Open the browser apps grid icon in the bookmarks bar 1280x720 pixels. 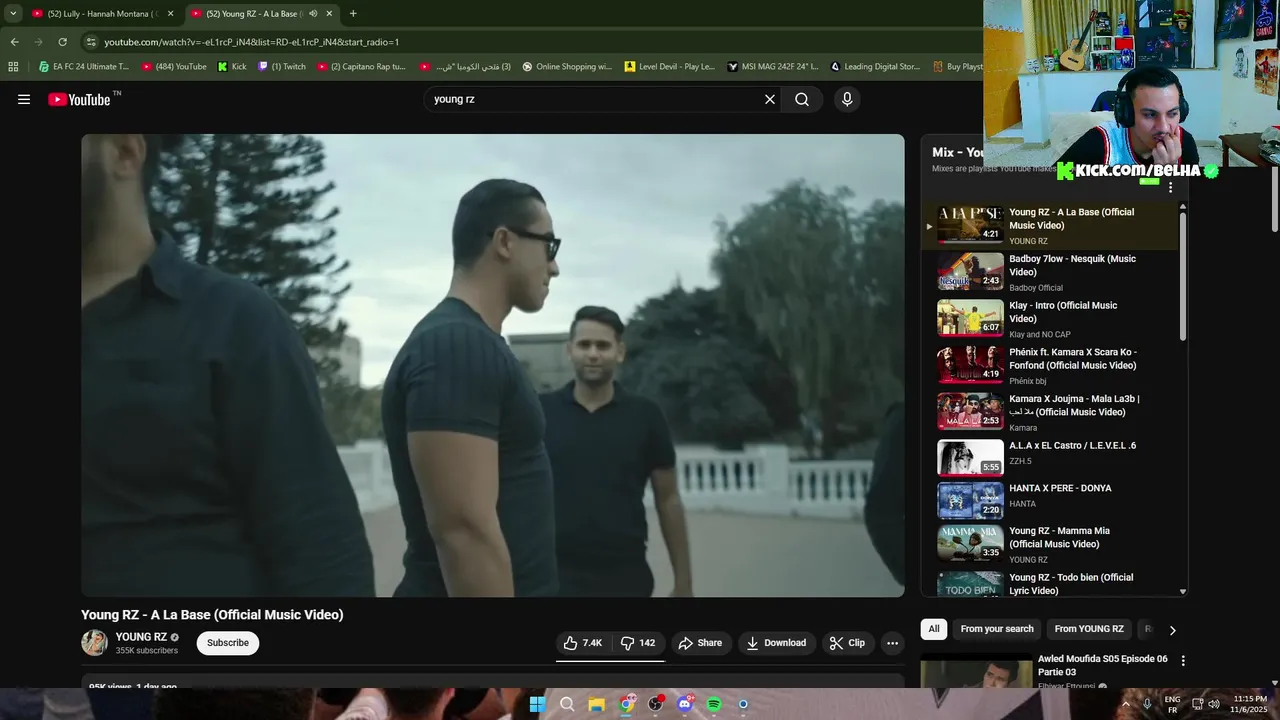[13, 67]
